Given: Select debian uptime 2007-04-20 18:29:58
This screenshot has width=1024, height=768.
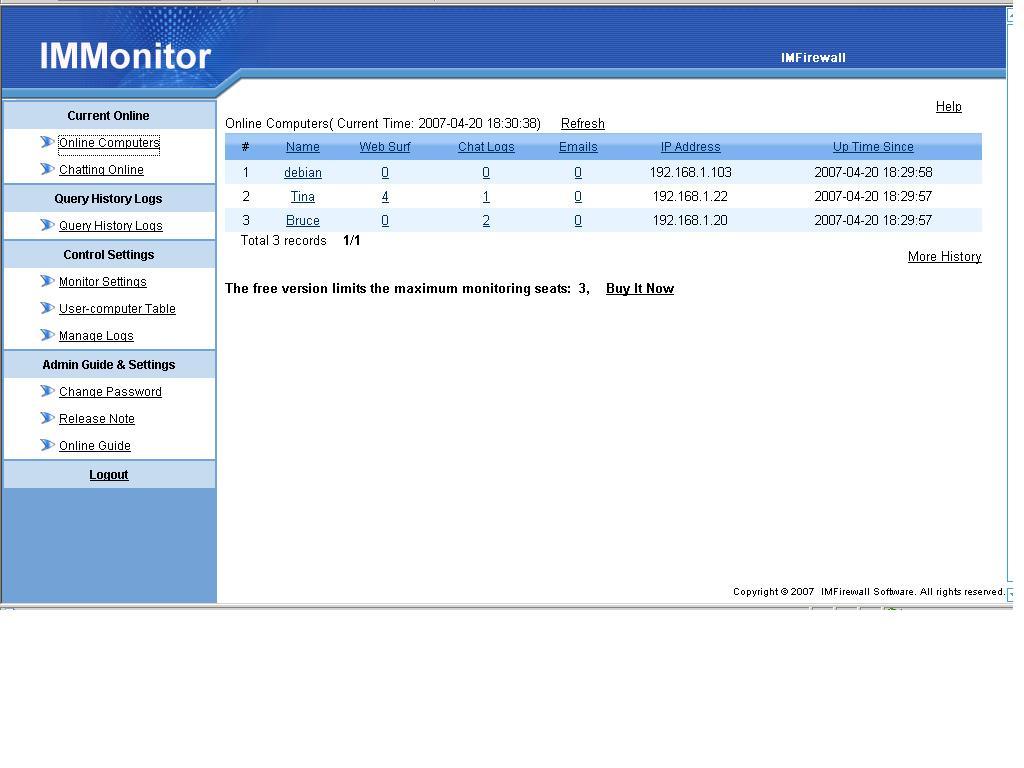Looking at the screenshot, I should point(872,172).
